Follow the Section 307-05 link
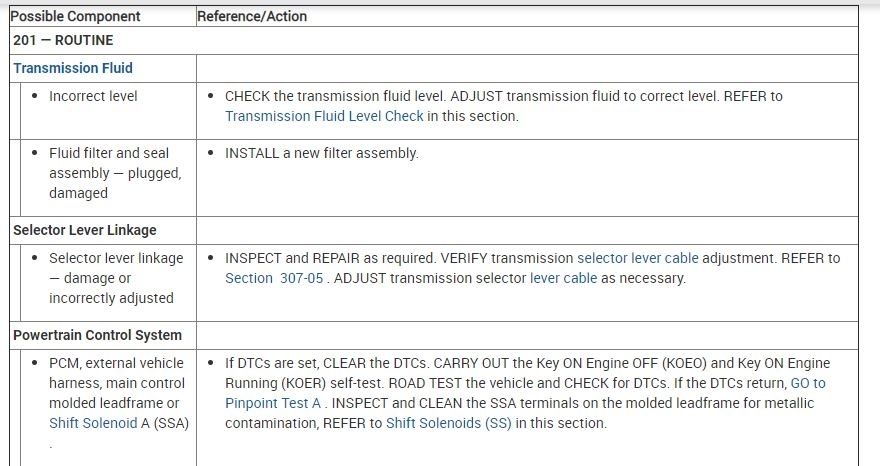Image resolution: width=880 pixels, height=466 pixels. point(274,278)
